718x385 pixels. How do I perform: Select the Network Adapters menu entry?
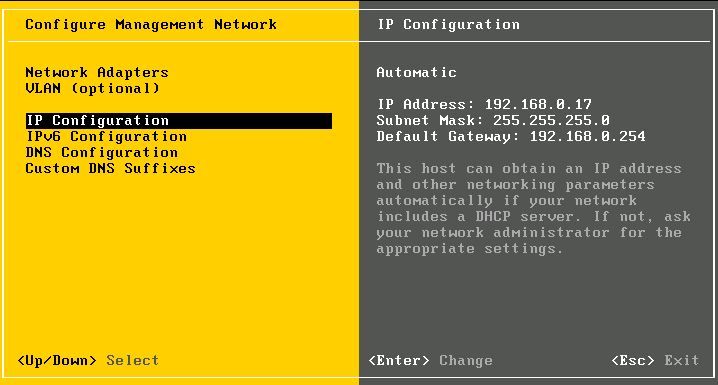(97, 72)
